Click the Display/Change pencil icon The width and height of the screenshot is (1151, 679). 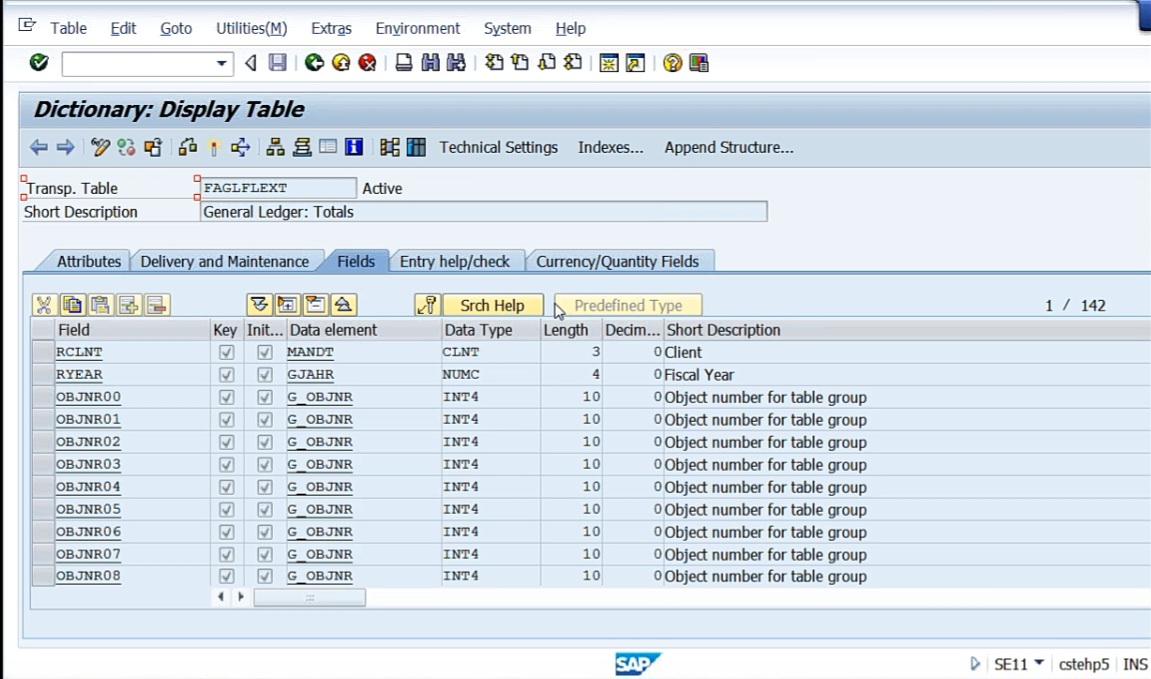tap(100, 148)
